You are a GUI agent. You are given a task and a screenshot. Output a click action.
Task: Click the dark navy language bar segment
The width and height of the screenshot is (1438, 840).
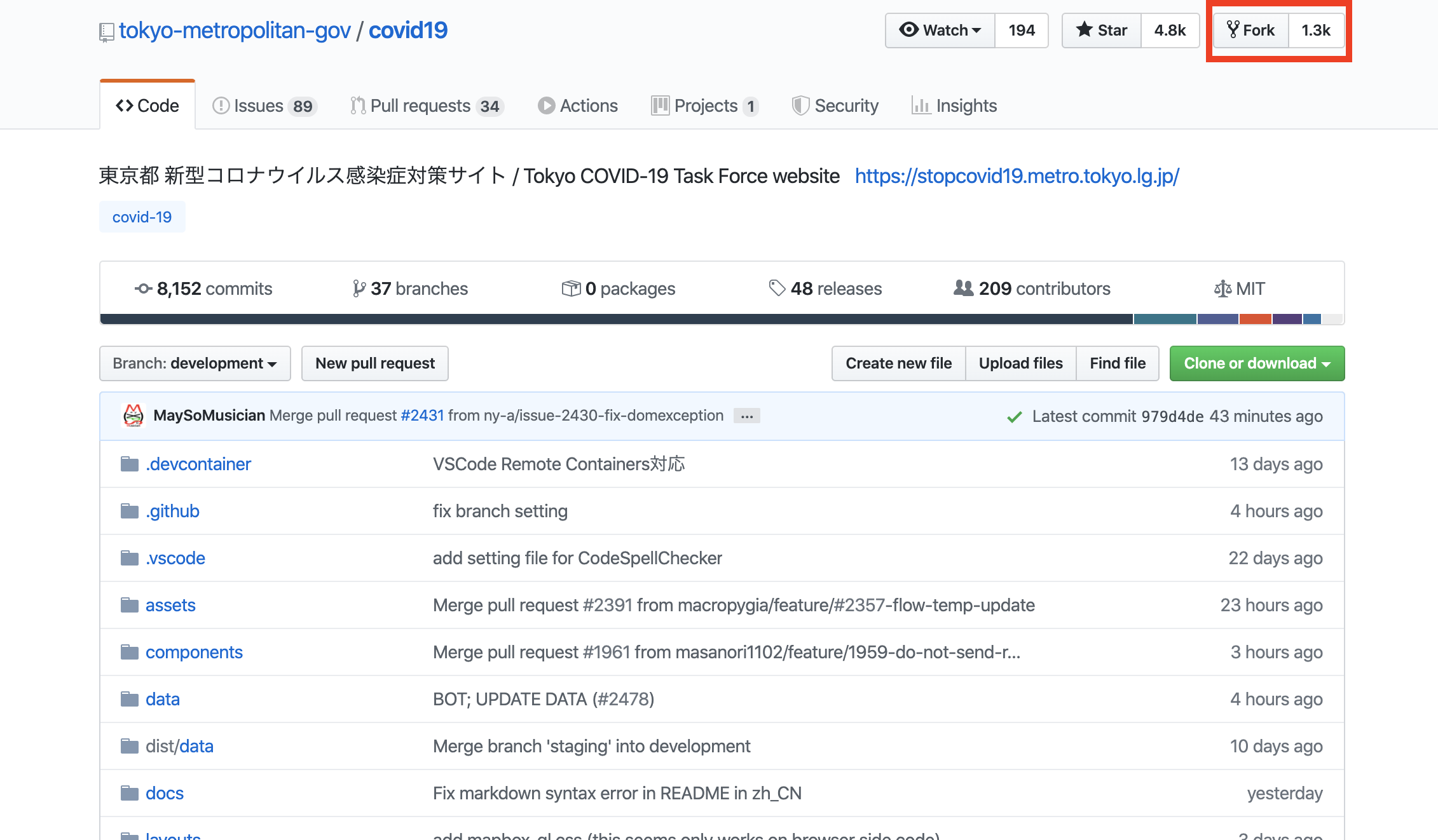coord(617,319)
